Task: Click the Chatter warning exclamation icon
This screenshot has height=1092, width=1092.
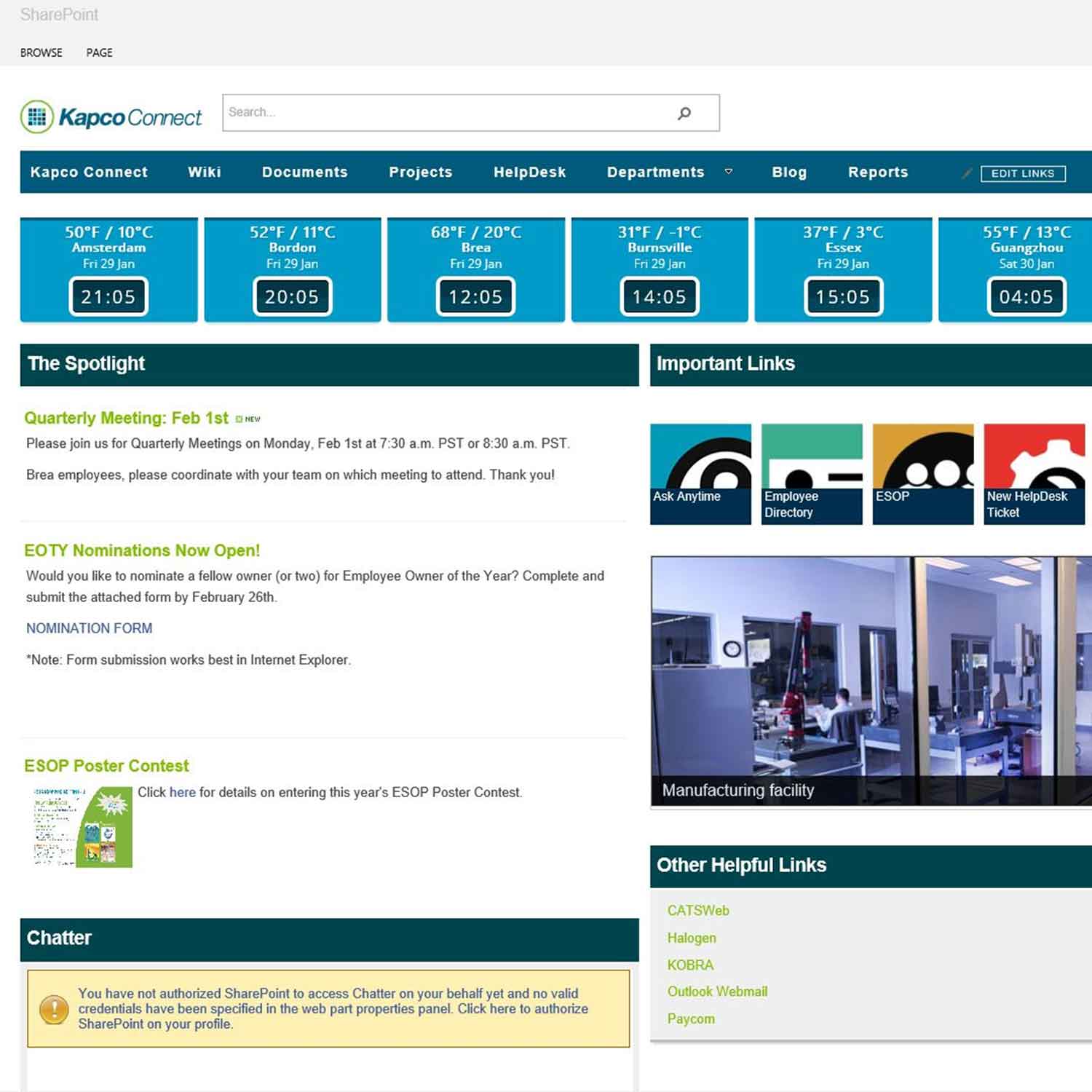Action: pos(54,1009)
